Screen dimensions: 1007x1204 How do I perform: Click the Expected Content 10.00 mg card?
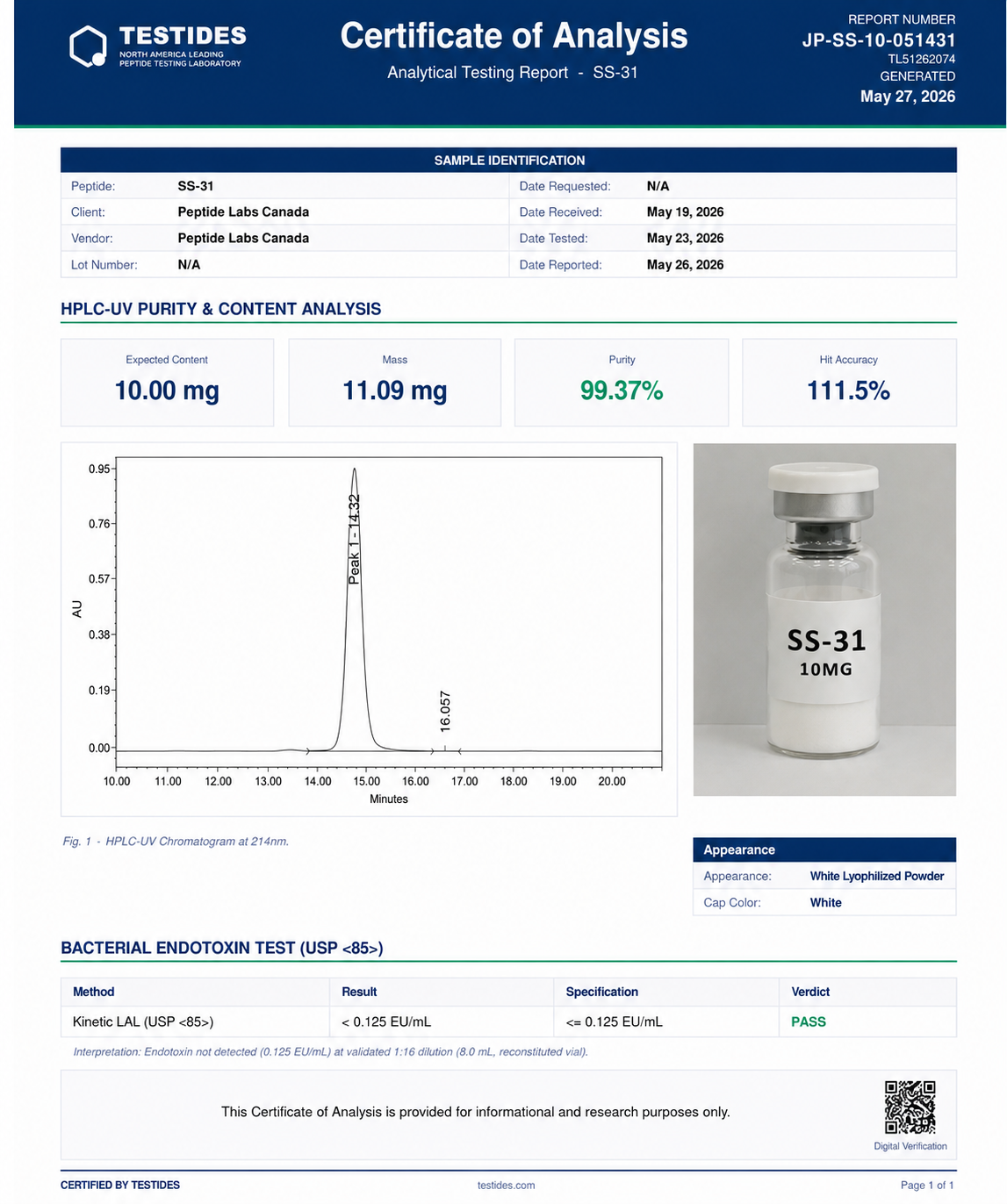click(x=167, y=383)
